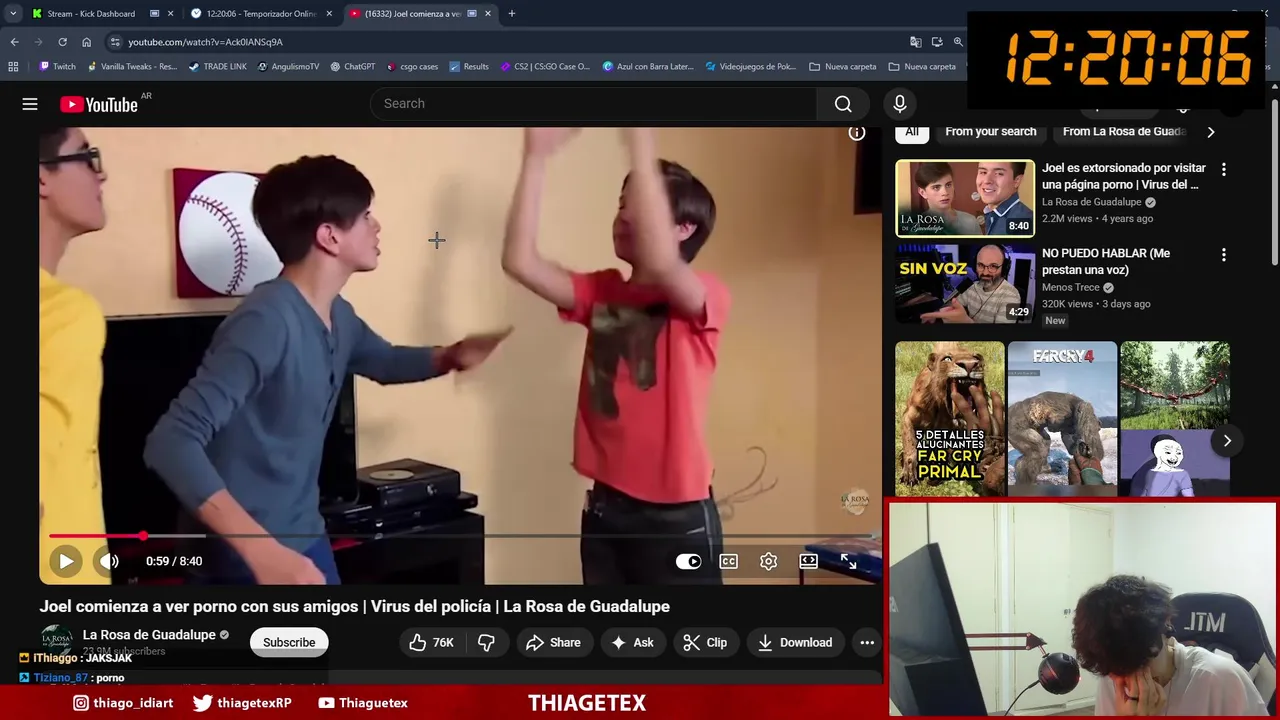Open the channel avatar of La Rosa
The height and width of the screenshot is (720, 1280).
pos(56,640)
